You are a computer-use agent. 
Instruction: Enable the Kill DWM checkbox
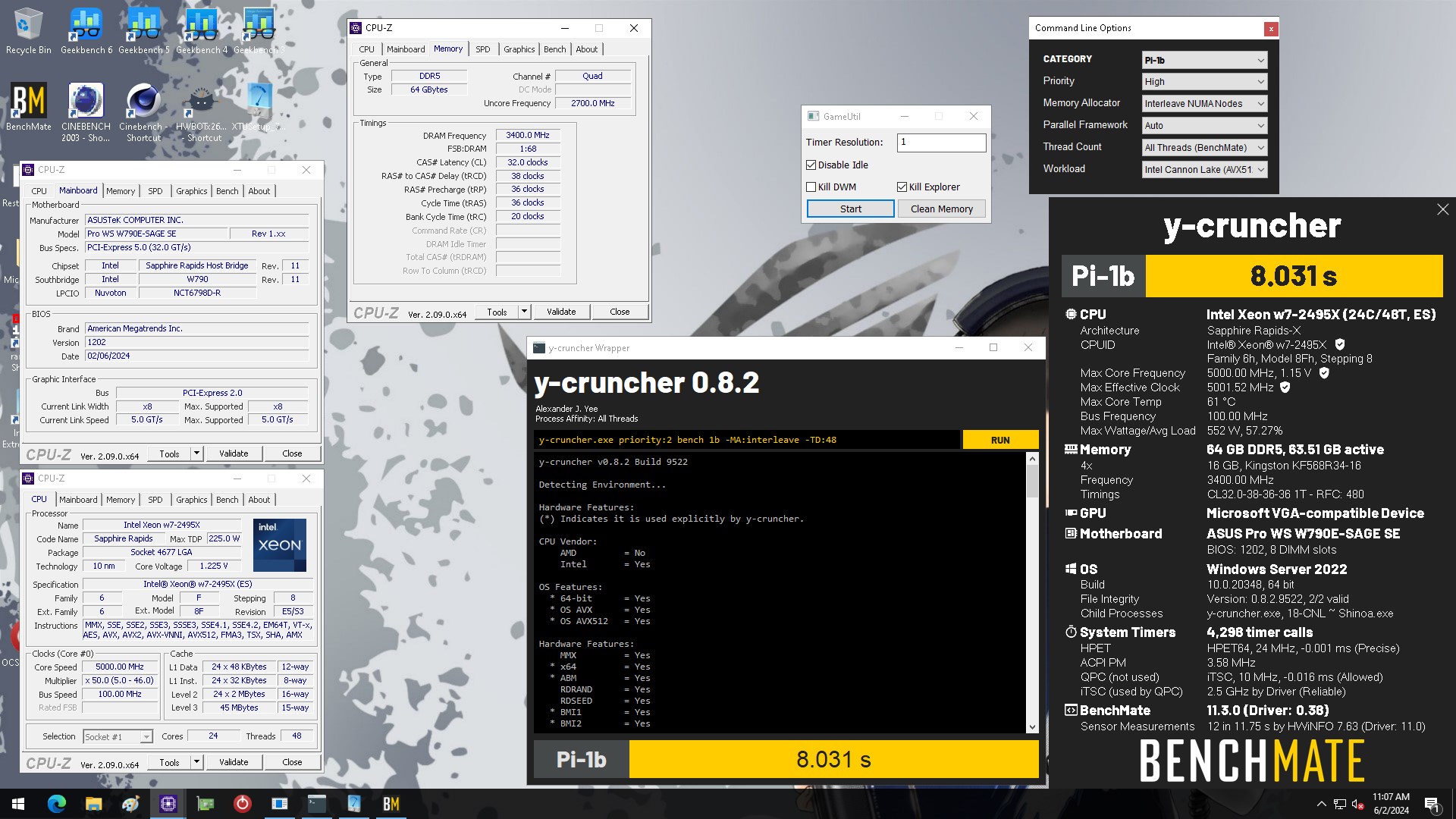pos(811,187)
